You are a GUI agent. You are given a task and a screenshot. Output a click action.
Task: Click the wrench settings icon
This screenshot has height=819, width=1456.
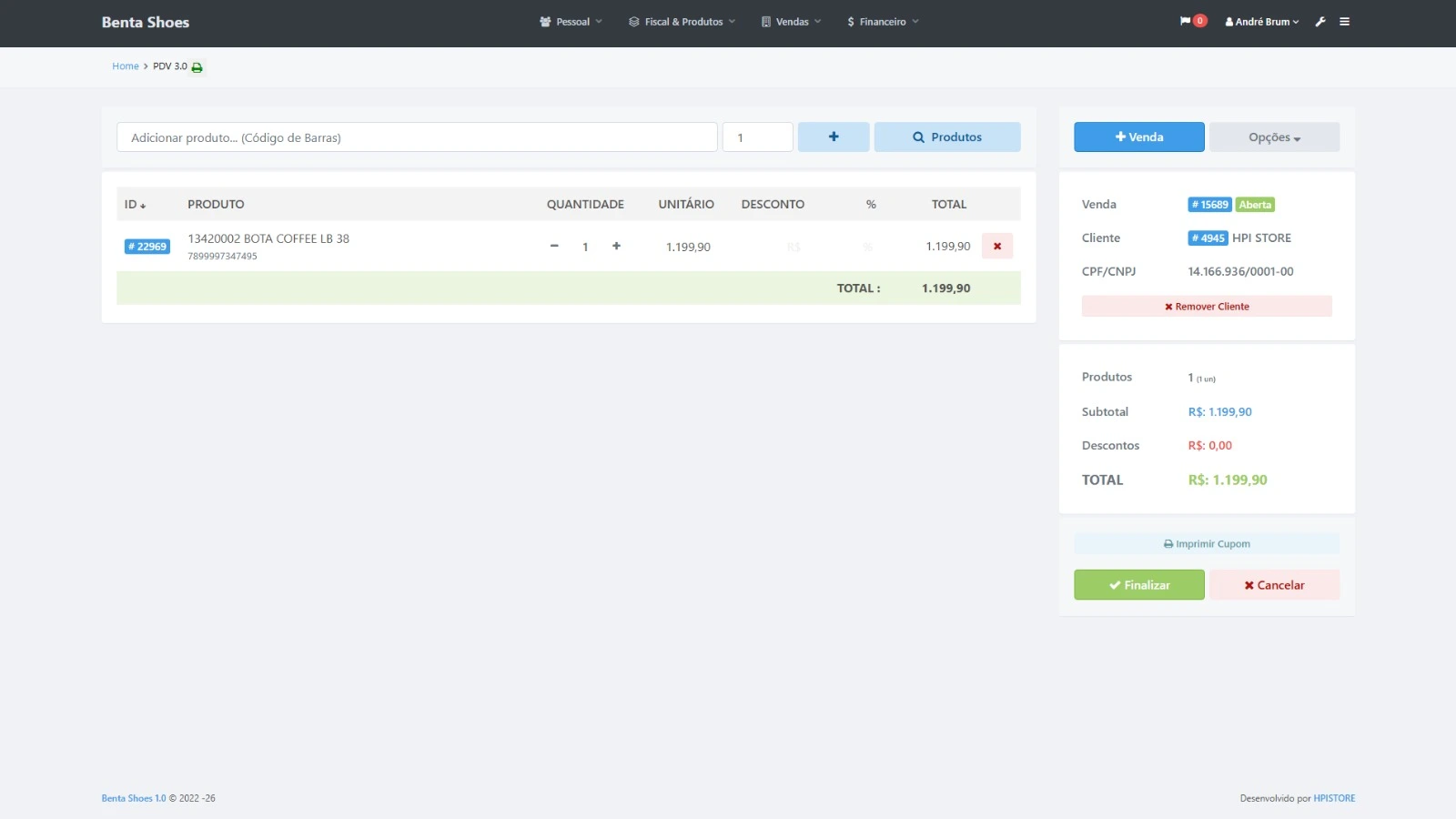1320,22
